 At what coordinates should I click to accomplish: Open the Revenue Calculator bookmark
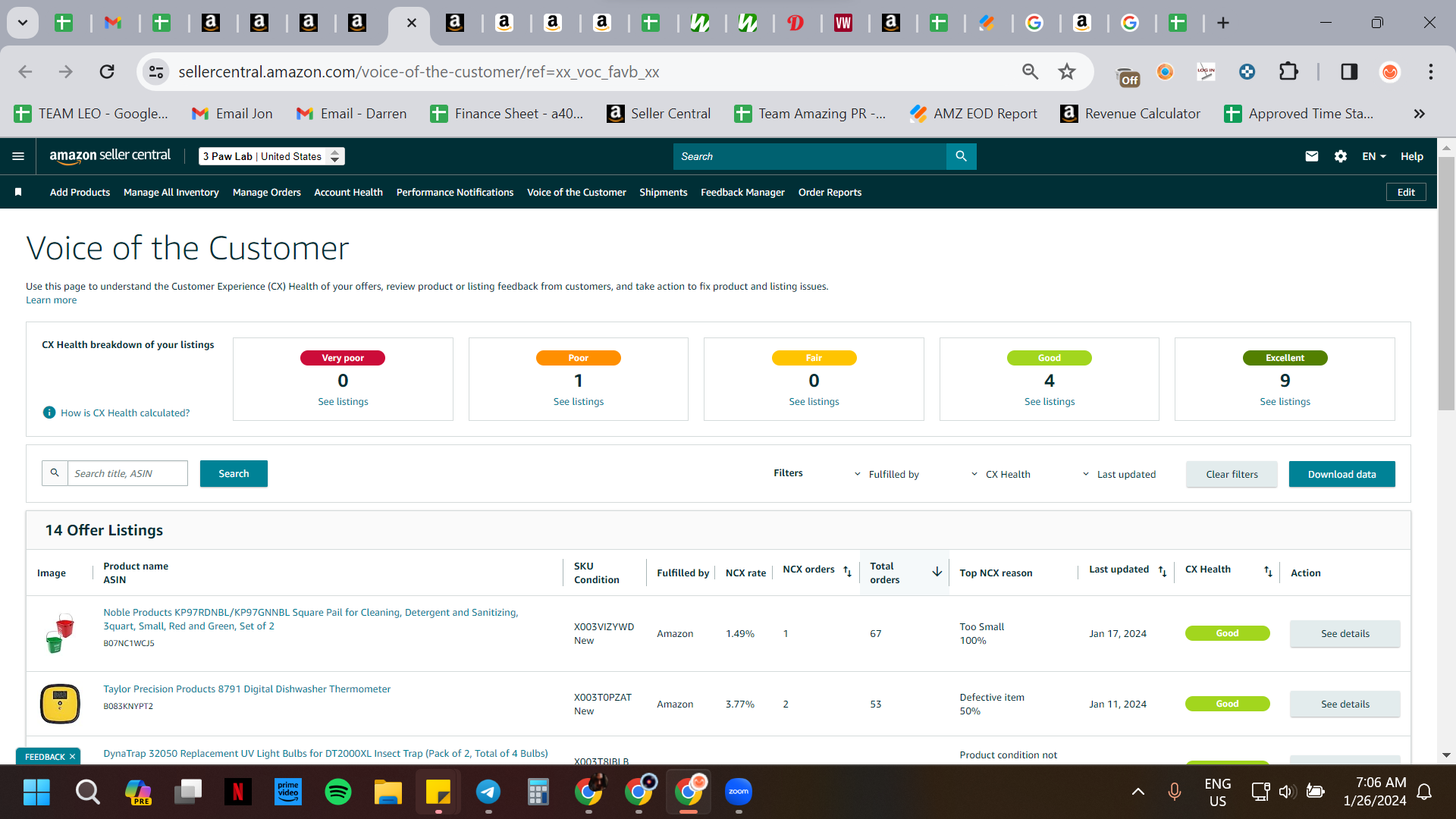[1131, 114]
